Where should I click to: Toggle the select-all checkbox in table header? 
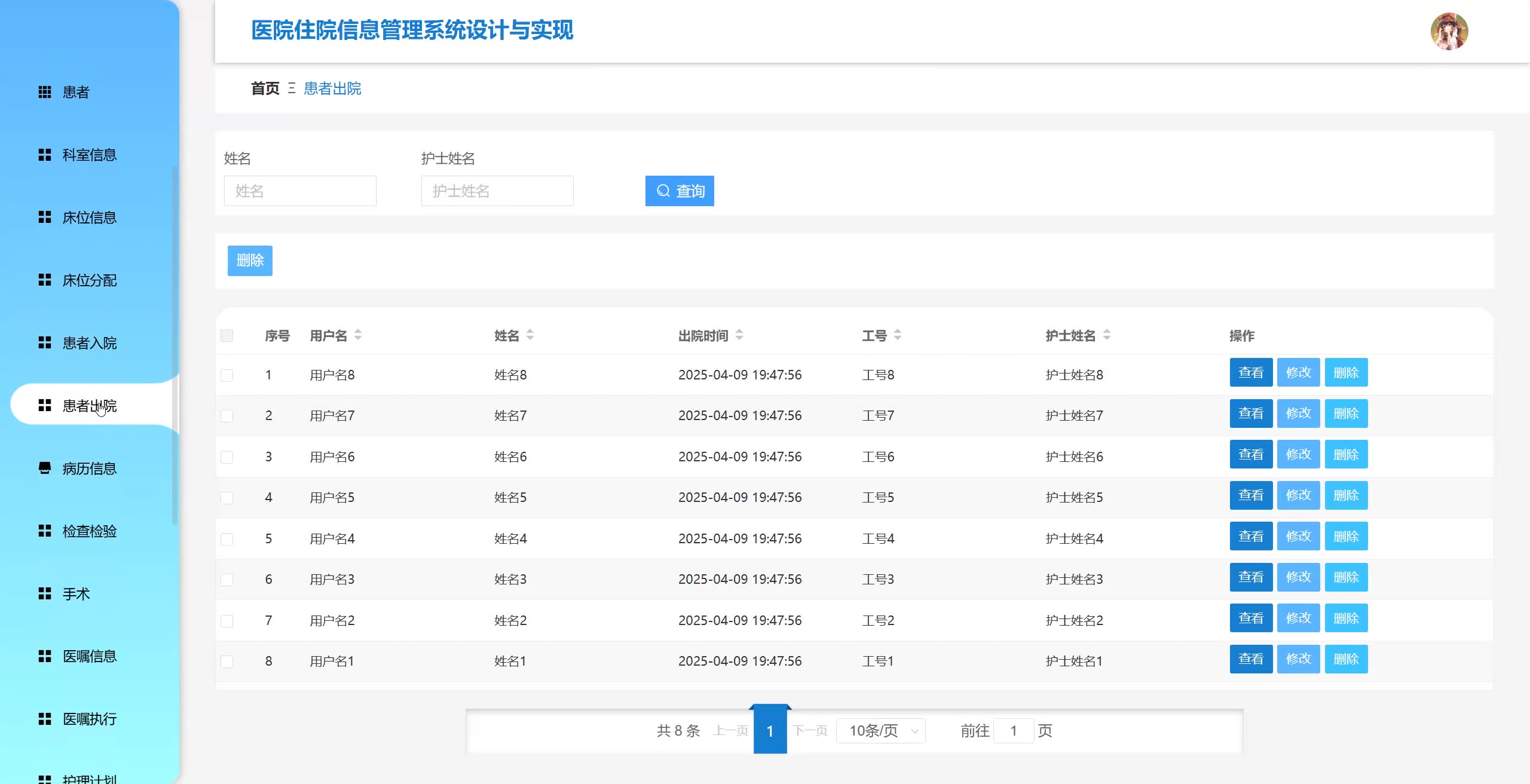(227, 335)
